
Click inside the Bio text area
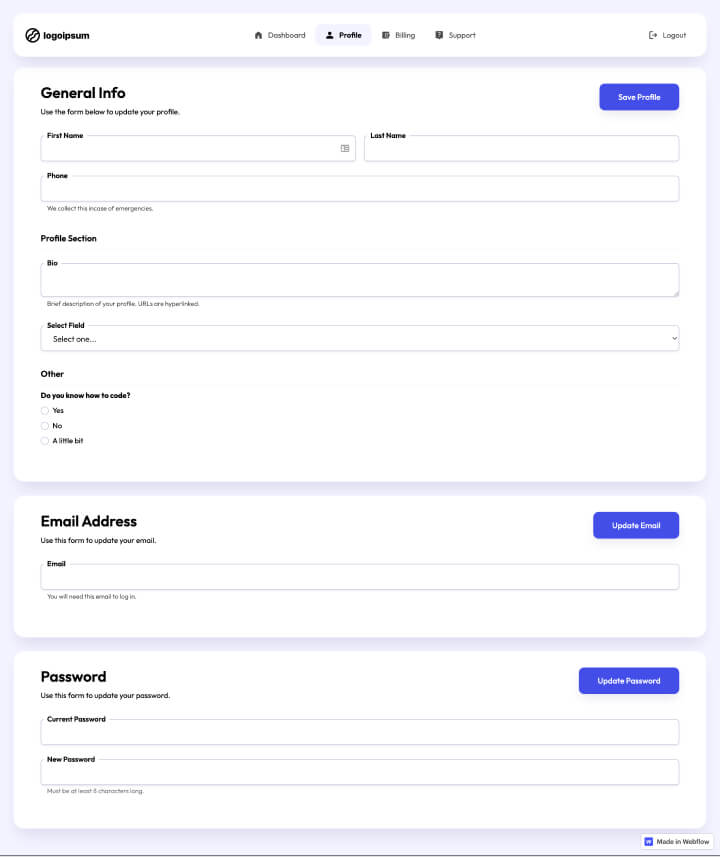(360, 279)
